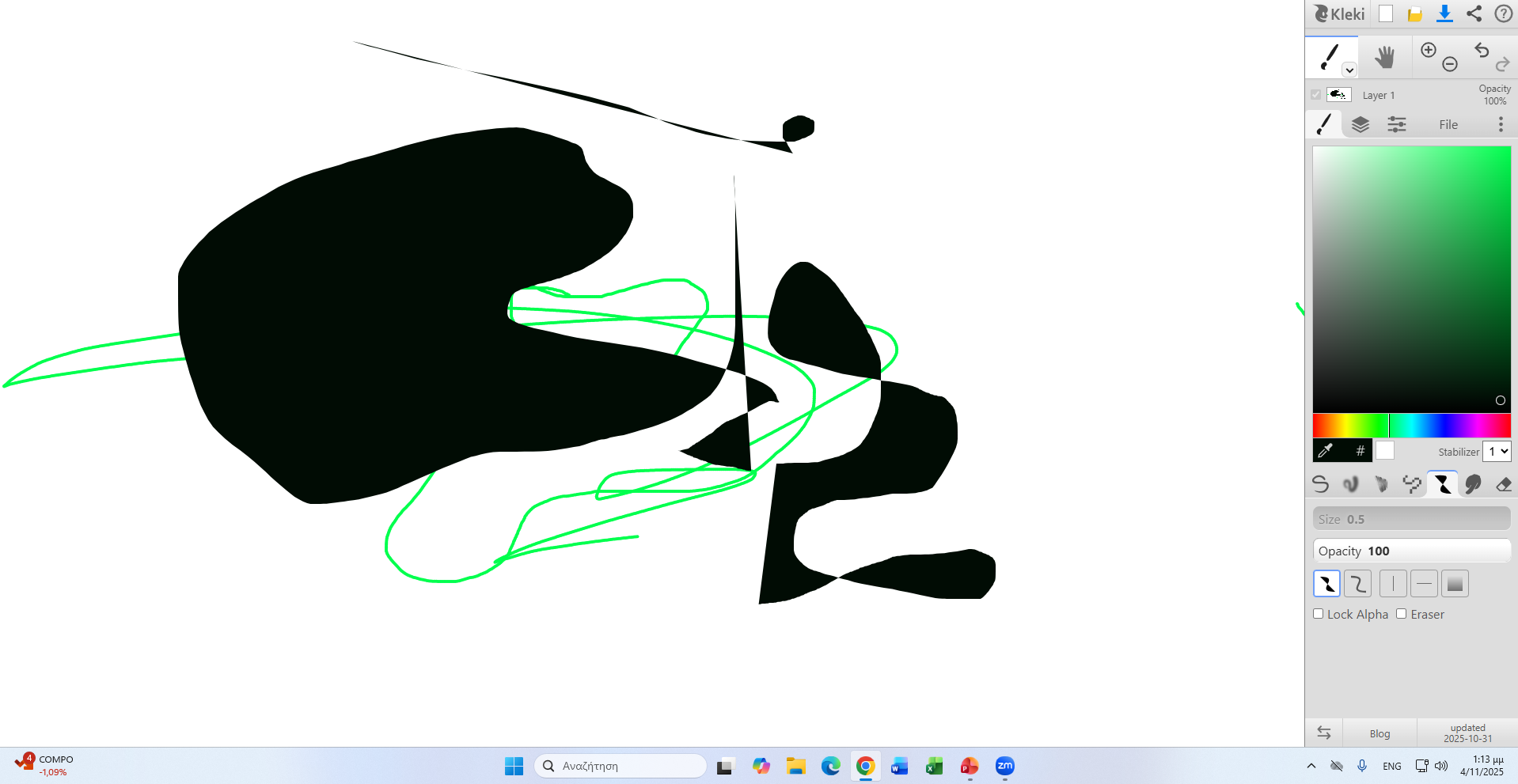The image size is (1518, 784).
Task: Select the Eraser brush icon
Action: pyautogui.click(x=1504, y=484)
